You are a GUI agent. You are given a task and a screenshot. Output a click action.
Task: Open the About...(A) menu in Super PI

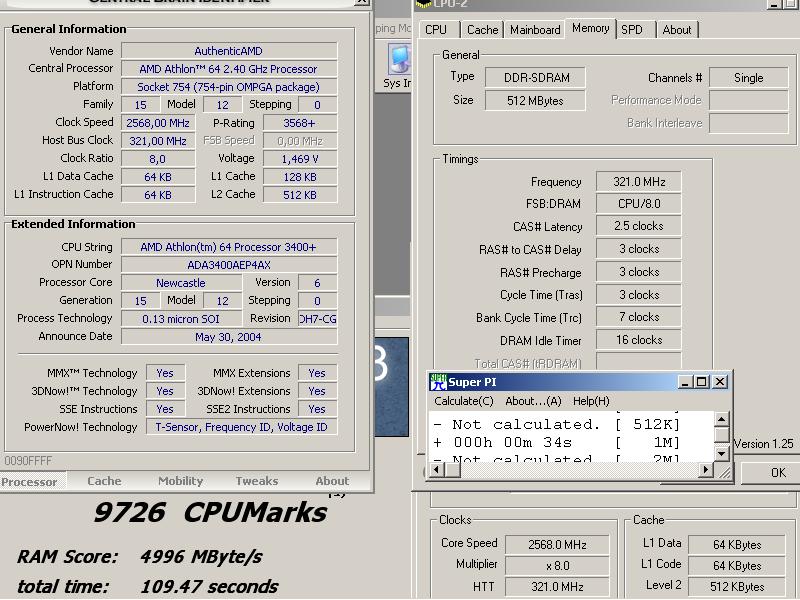[x=533, y=401]
